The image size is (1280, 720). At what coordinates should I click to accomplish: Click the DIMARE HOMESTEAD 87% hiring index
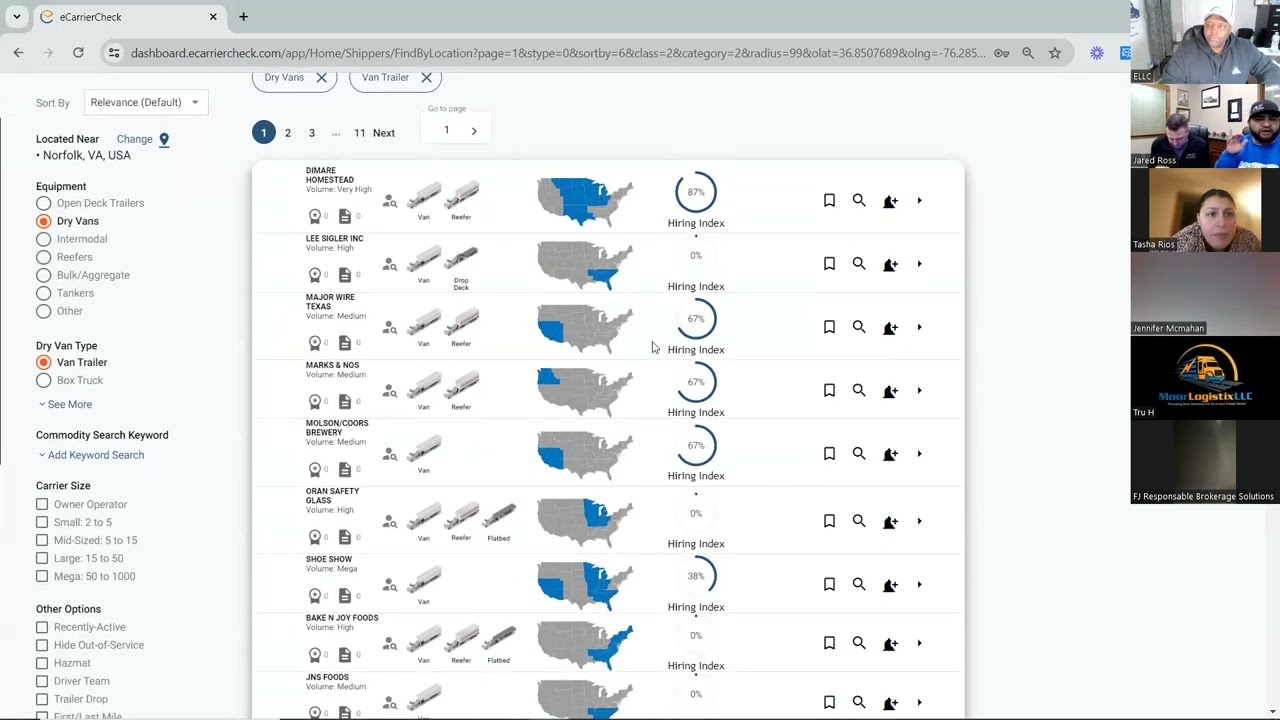(x=696, y=192)
